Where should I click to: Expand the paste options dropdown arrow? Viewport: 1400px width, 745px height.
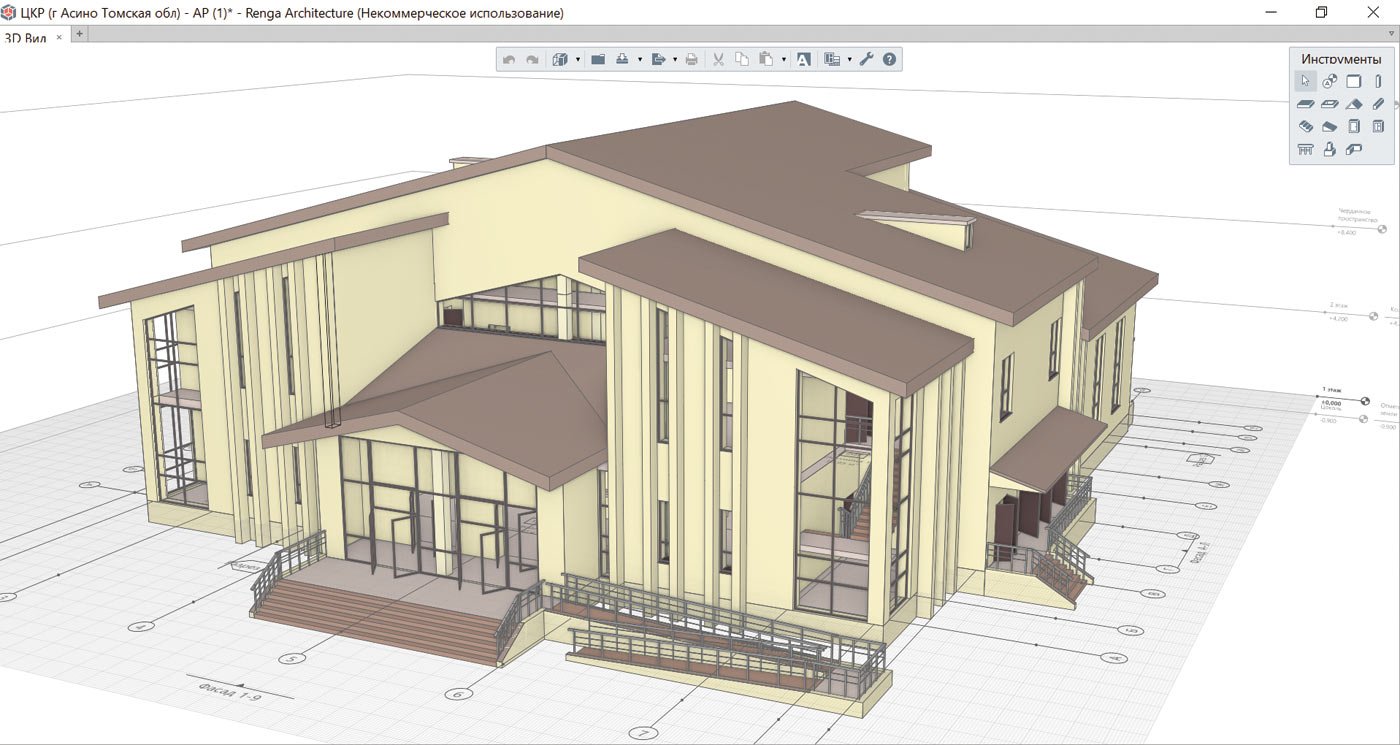[784, 60]
